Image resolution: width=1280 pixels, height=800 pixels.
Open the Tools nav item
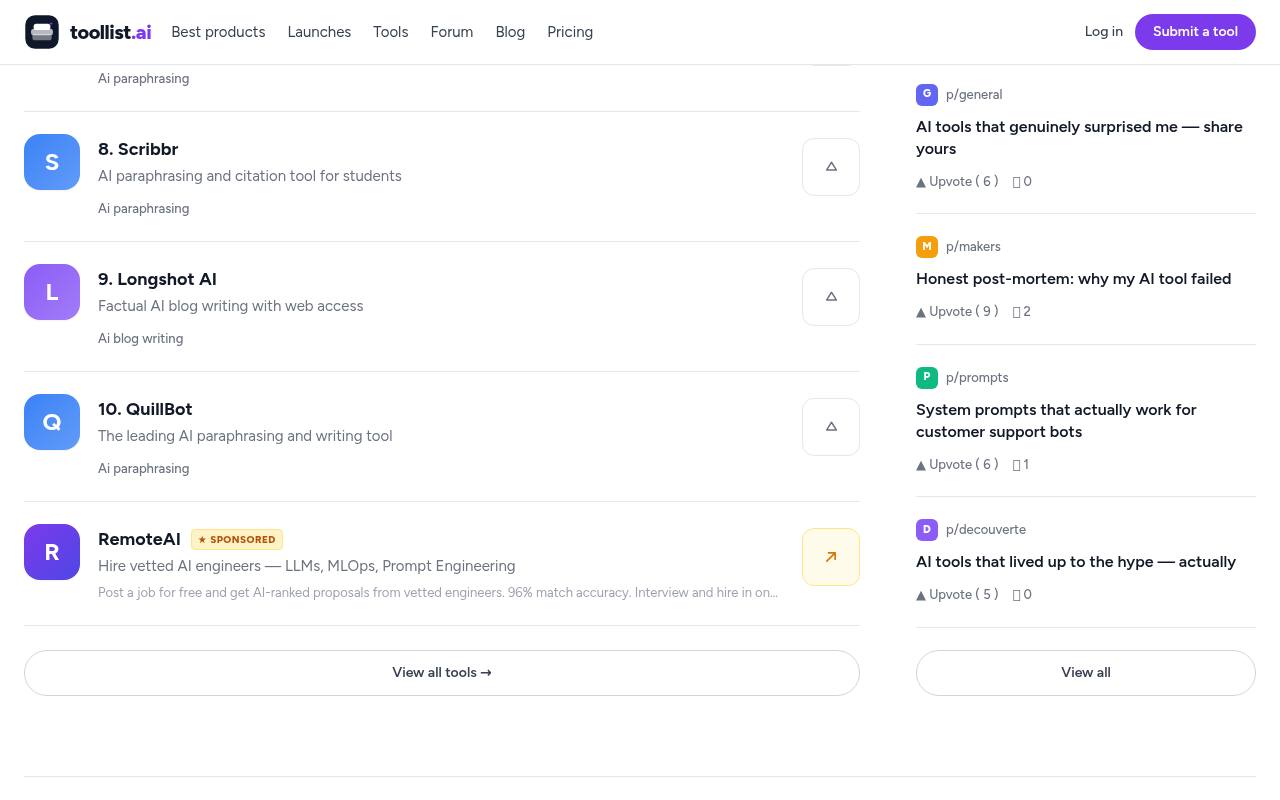pos(390,32)
